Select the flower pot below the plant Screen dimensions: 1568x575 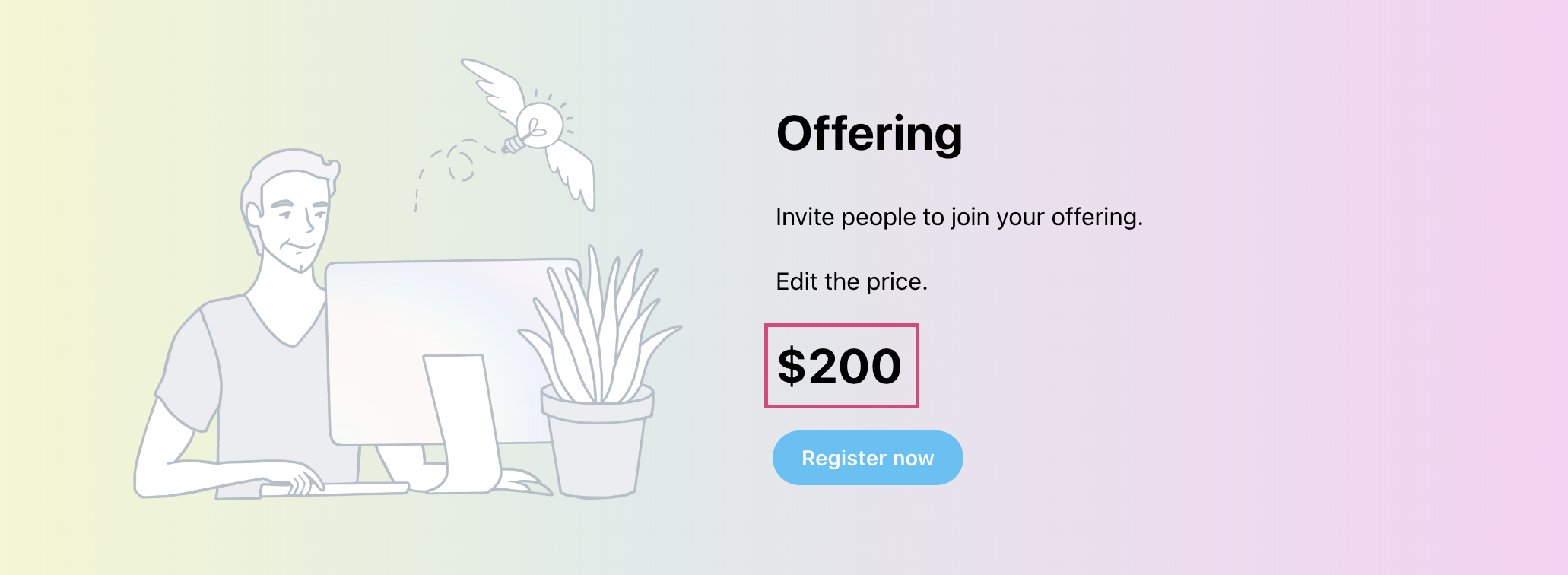point(598,443)
